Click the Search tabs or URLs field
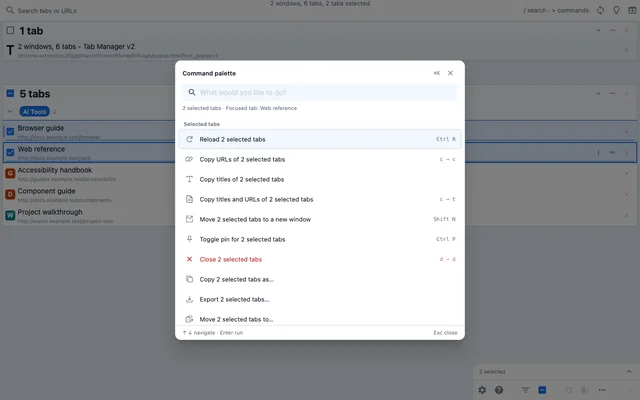640x400 pixels. [x=261, y=11]
